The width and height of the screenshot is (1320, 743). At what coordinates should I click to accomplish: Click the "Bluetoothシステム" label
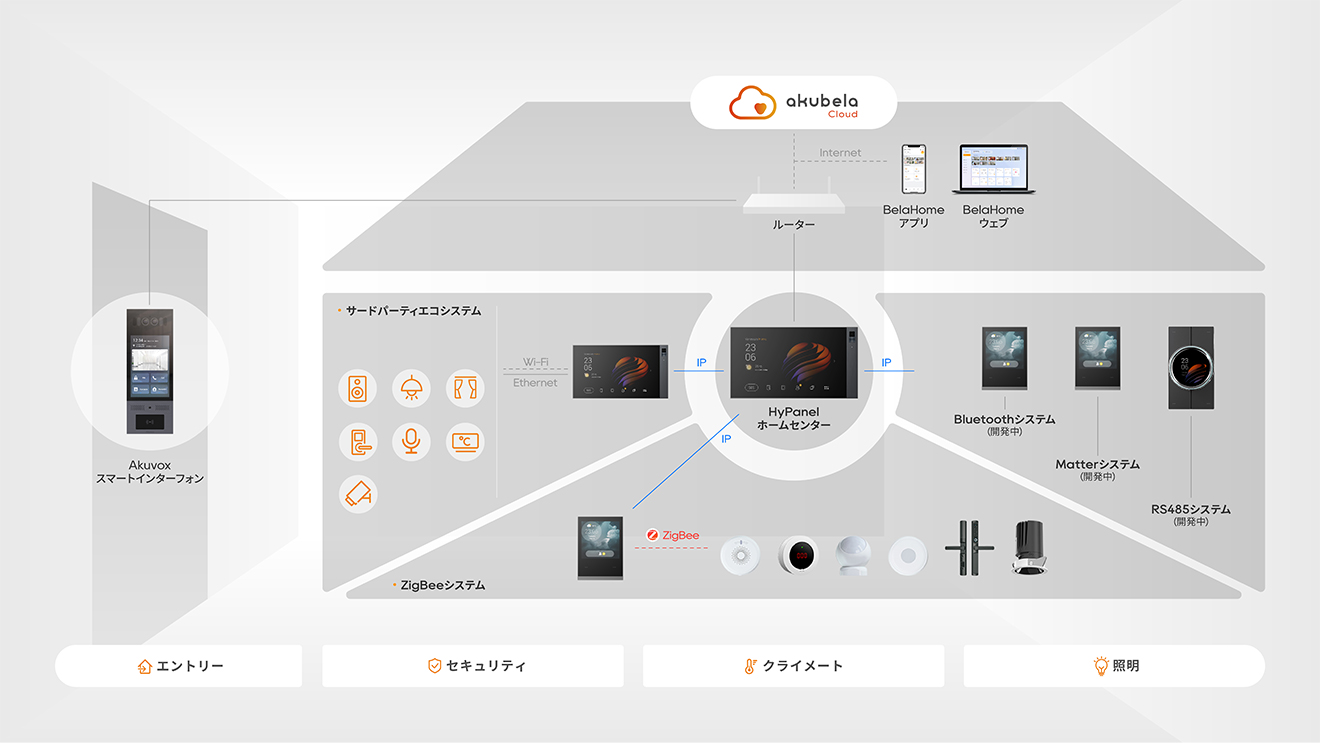[x=1005, y=419]
